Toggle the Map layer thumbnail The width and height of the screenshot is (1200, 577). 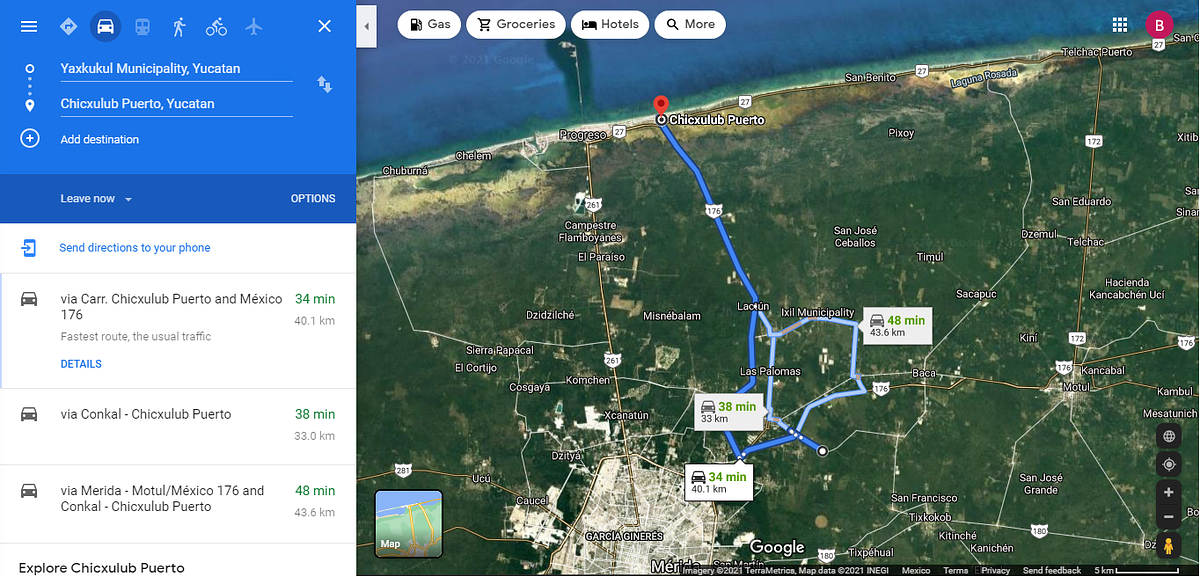pos(409,523)
